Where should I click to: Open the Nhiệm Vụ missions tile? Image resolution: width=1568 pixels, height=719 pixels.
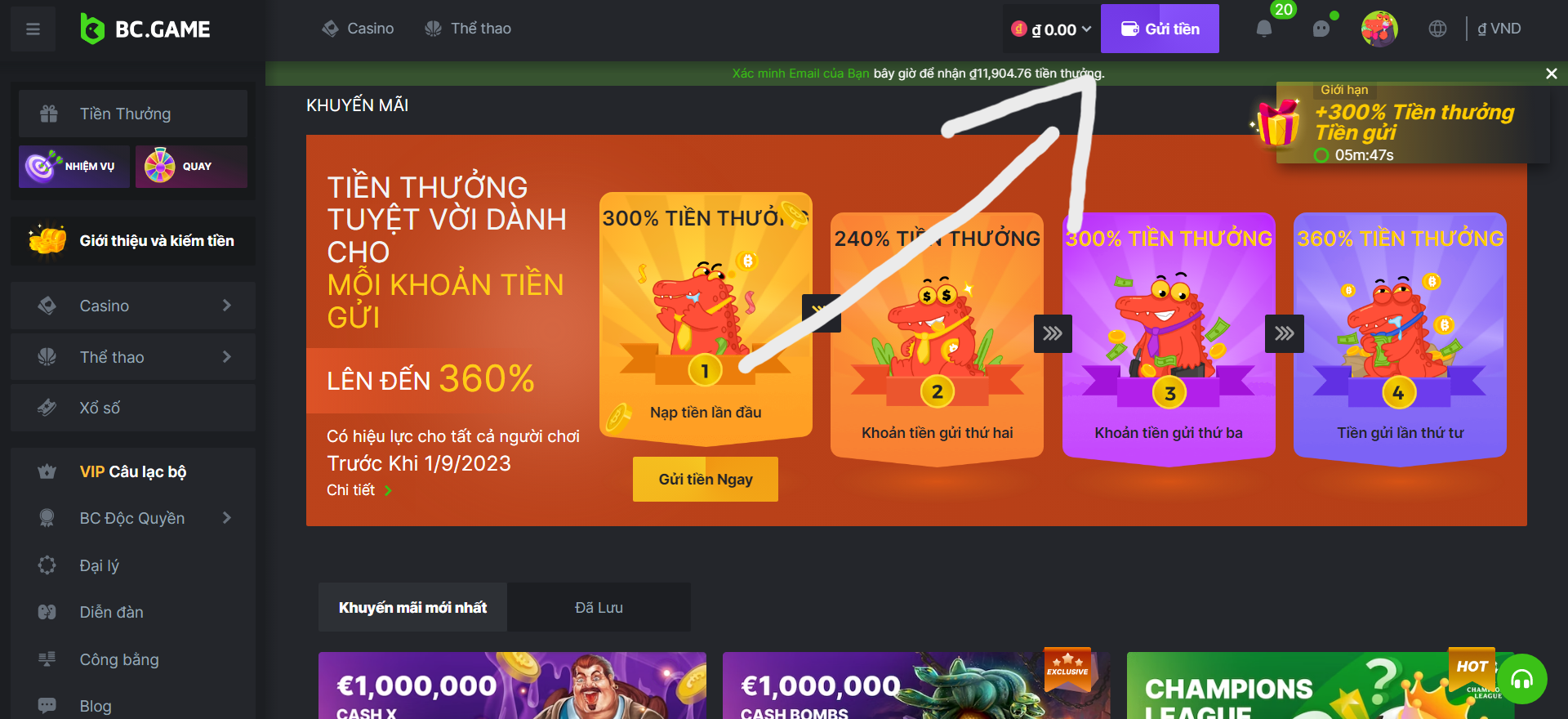[x=73, y=167]
